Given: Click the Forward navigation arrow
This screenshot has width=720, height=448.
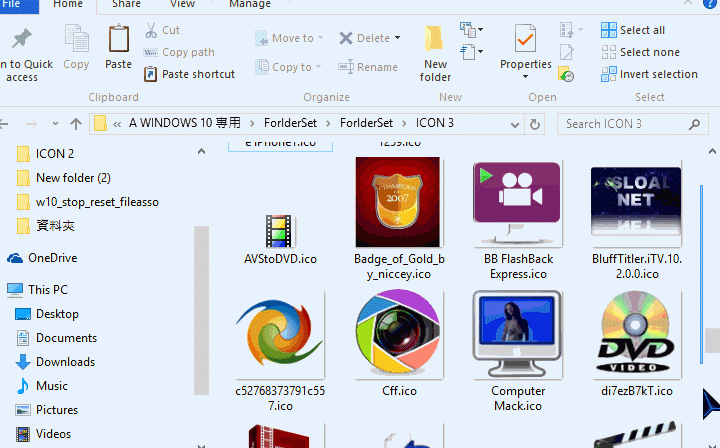Looking at the screenshot, I should point(31,124).
